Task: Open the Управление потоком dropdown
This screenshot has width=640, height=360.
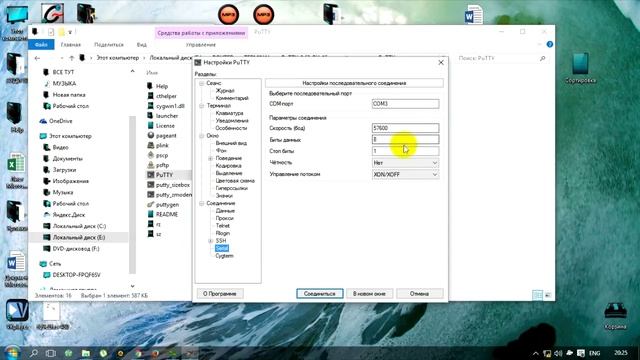Action: 405,174
